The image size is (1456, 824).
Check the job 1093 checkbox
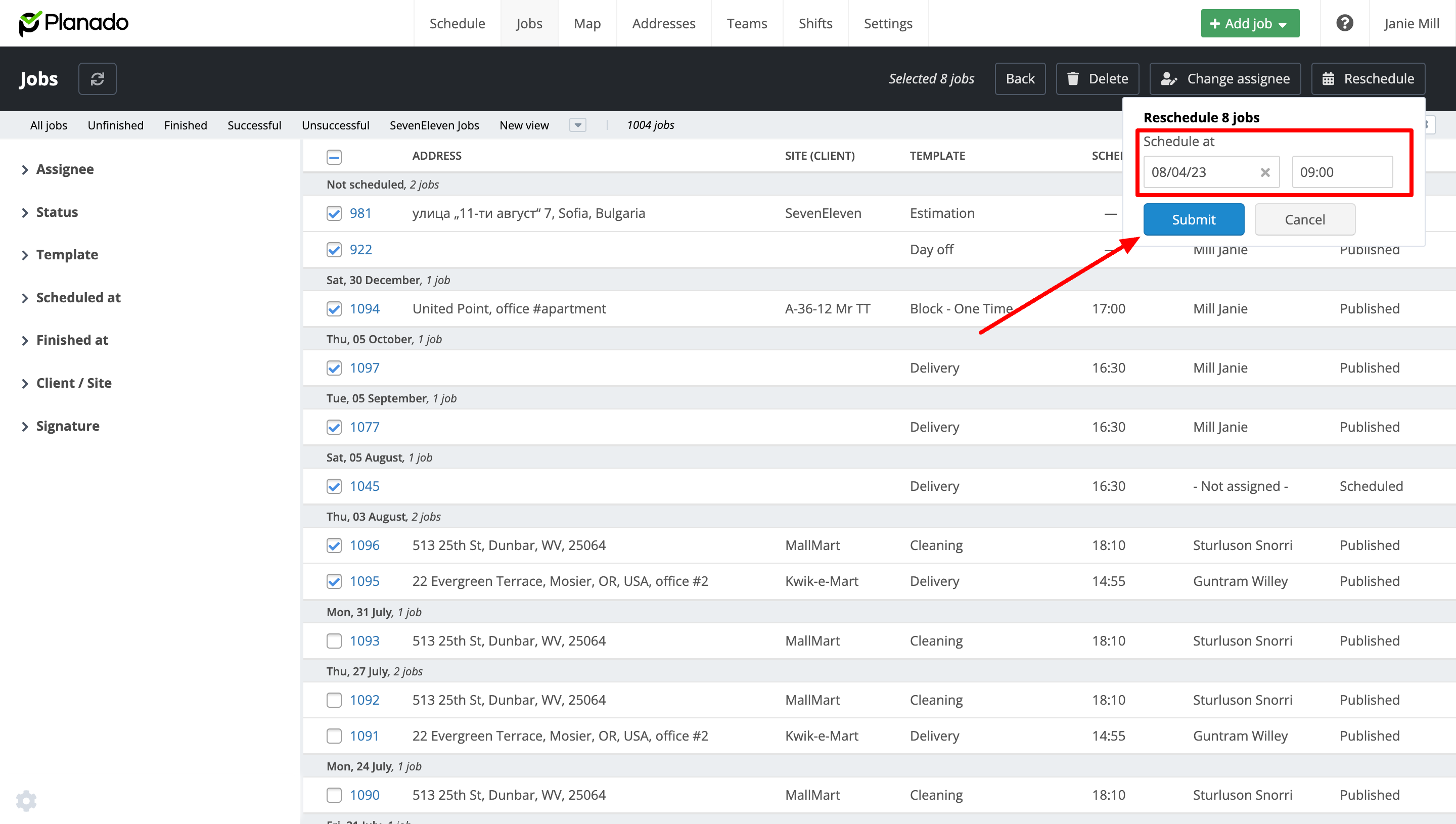tap(334, 640)
